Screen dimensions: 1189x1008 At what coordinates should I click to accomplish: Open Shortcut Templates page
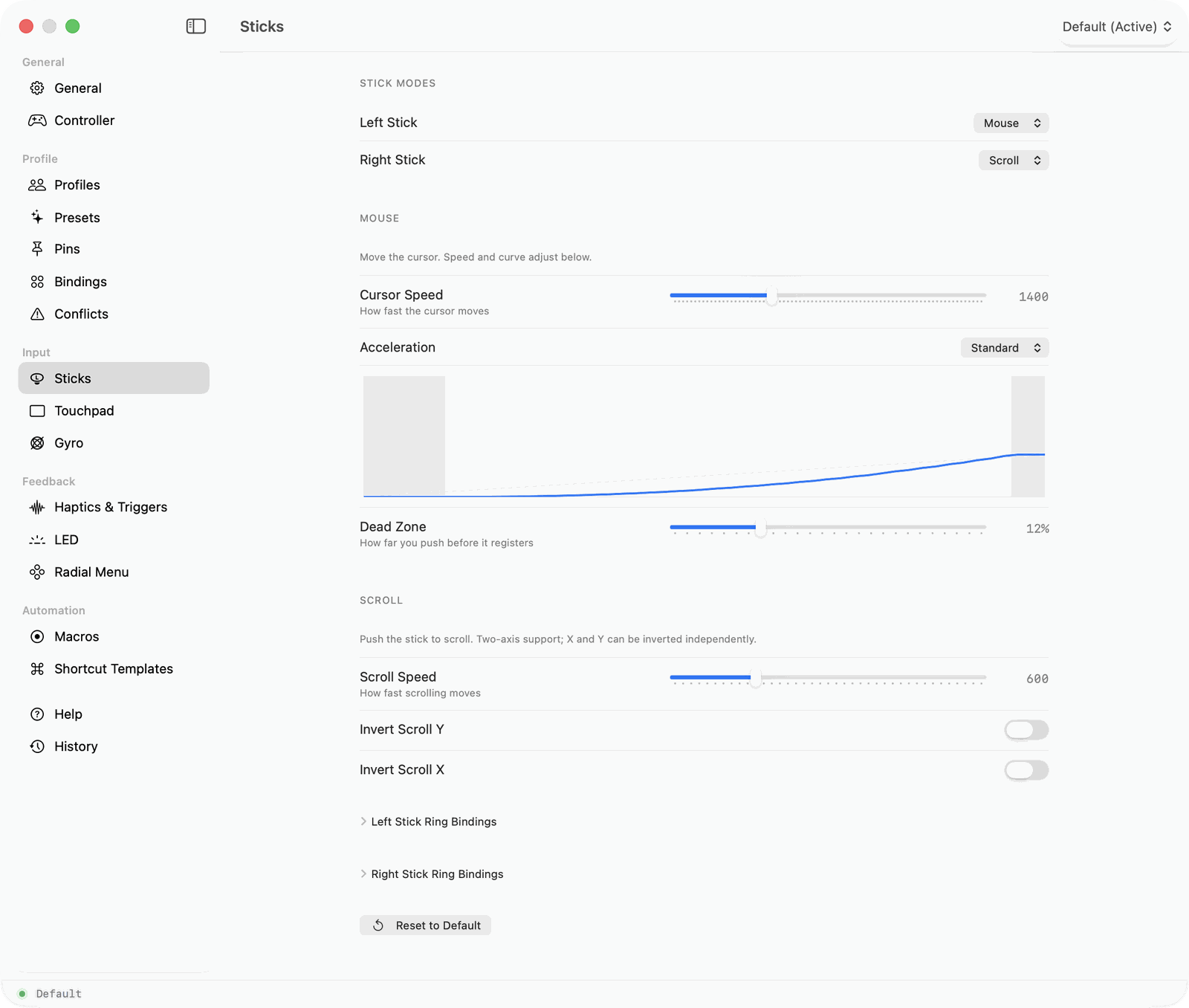pos(114,669)
